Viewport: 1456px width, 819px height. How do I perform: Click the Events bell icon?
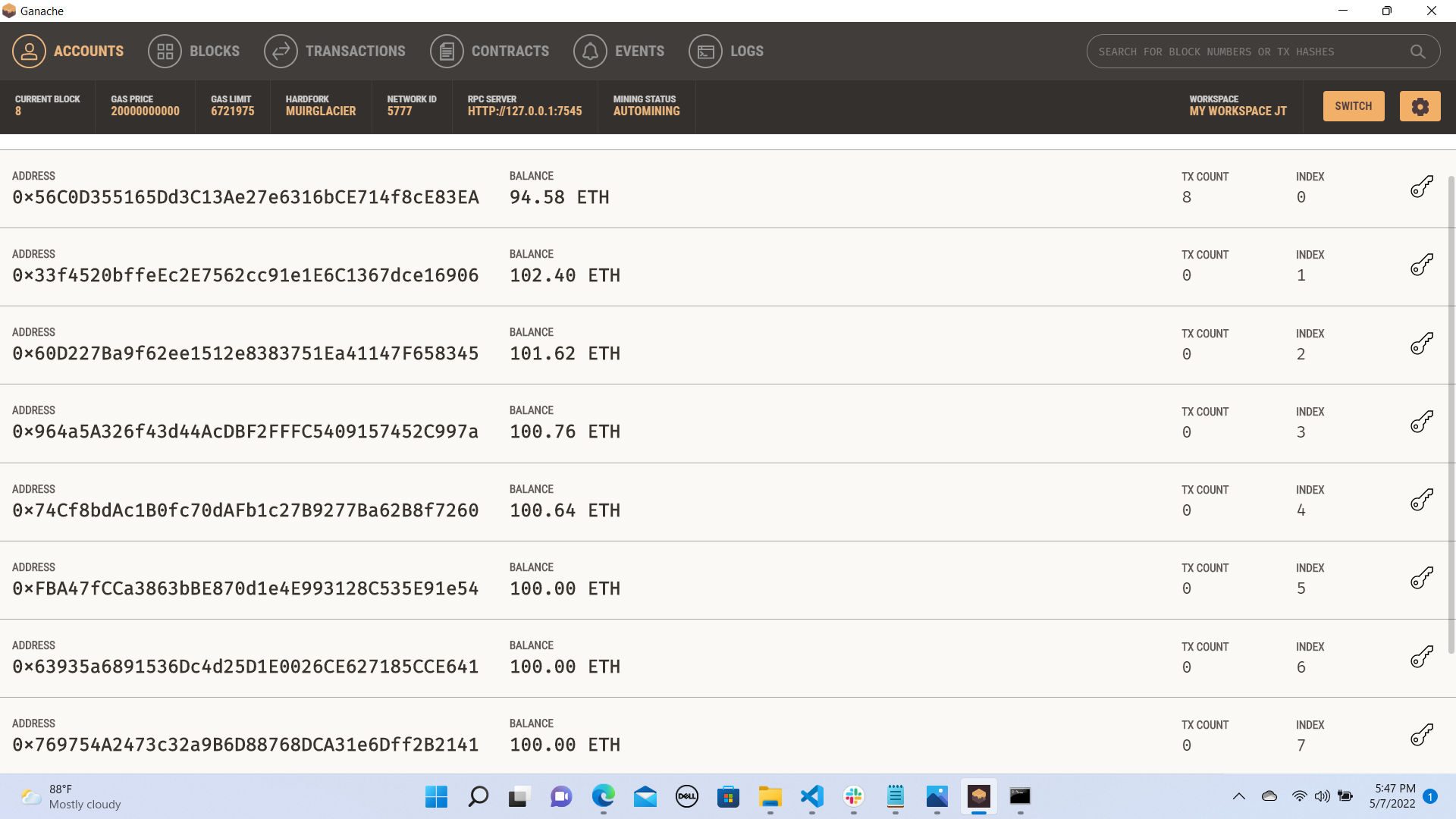tap(591, 51)
